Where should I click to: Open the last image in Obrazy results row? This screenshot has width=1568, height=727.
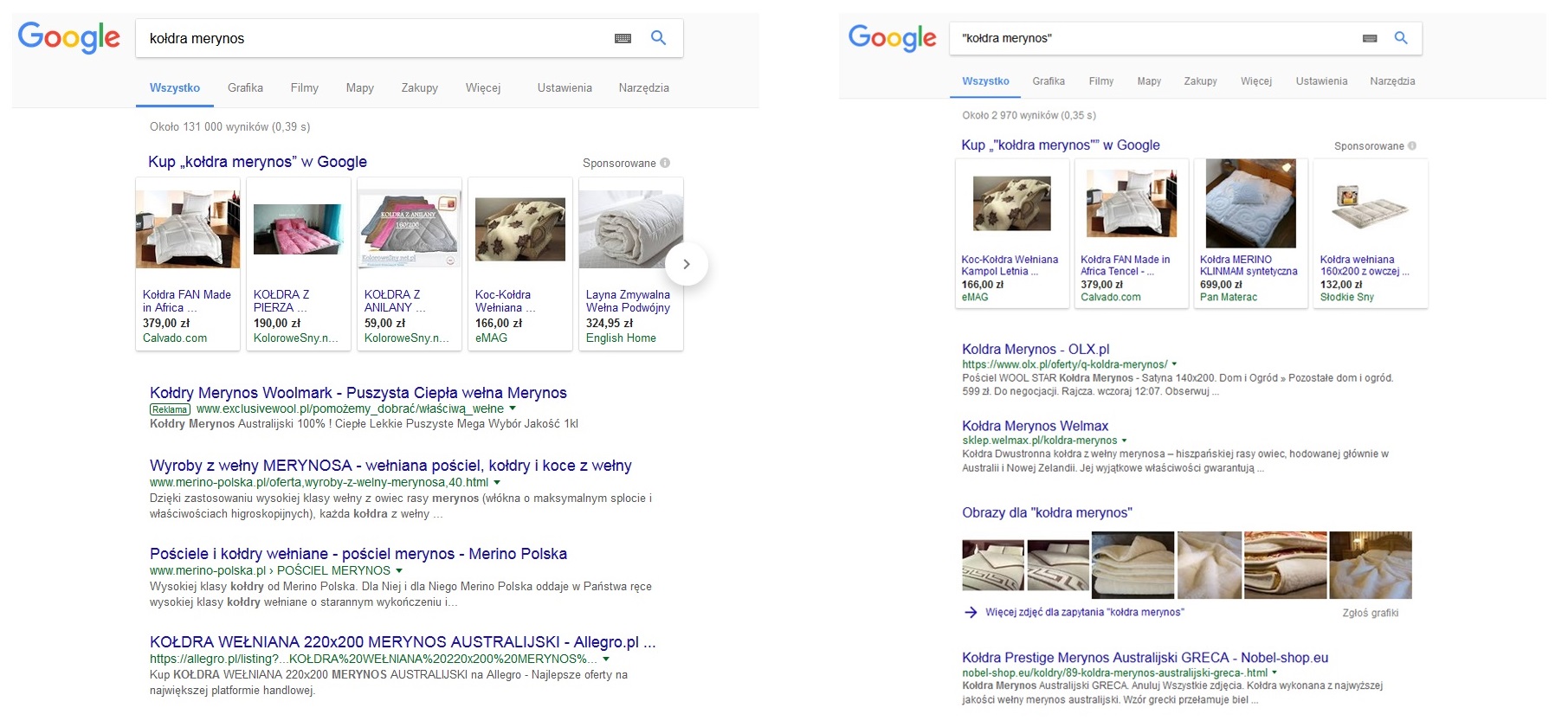coord(1371,565)
